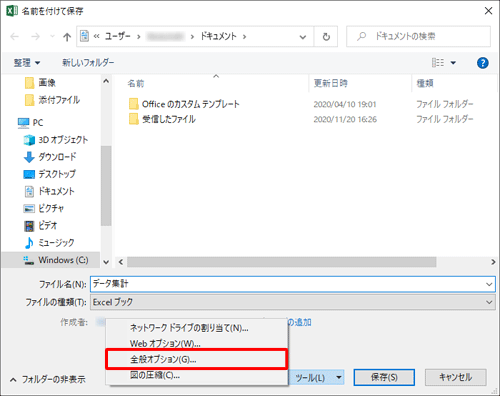Select Office のカスタム テンプレート folder
The image size is (500, 396).
(184, 104)
